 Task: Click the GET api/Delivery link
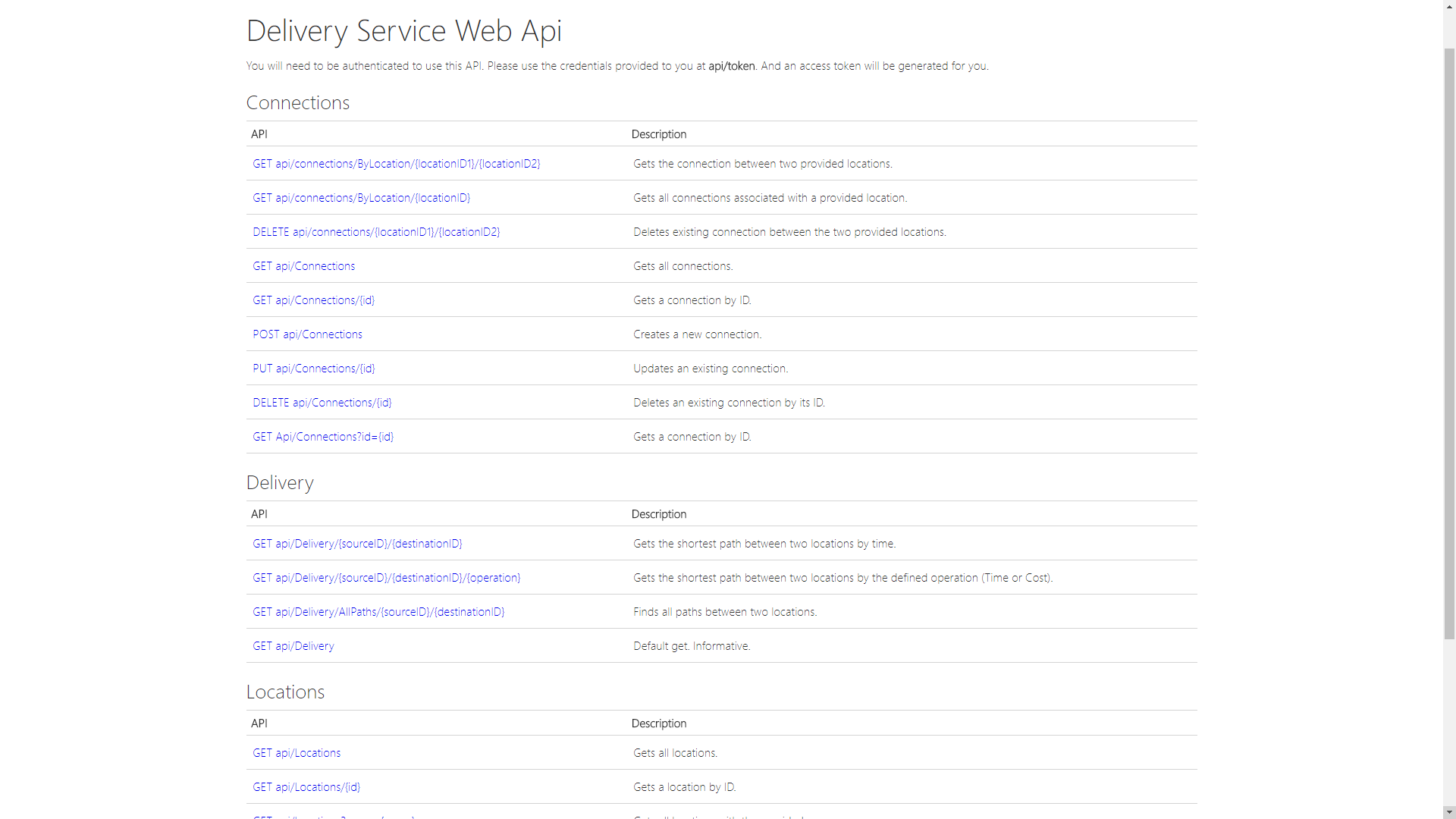coord(293,646)
